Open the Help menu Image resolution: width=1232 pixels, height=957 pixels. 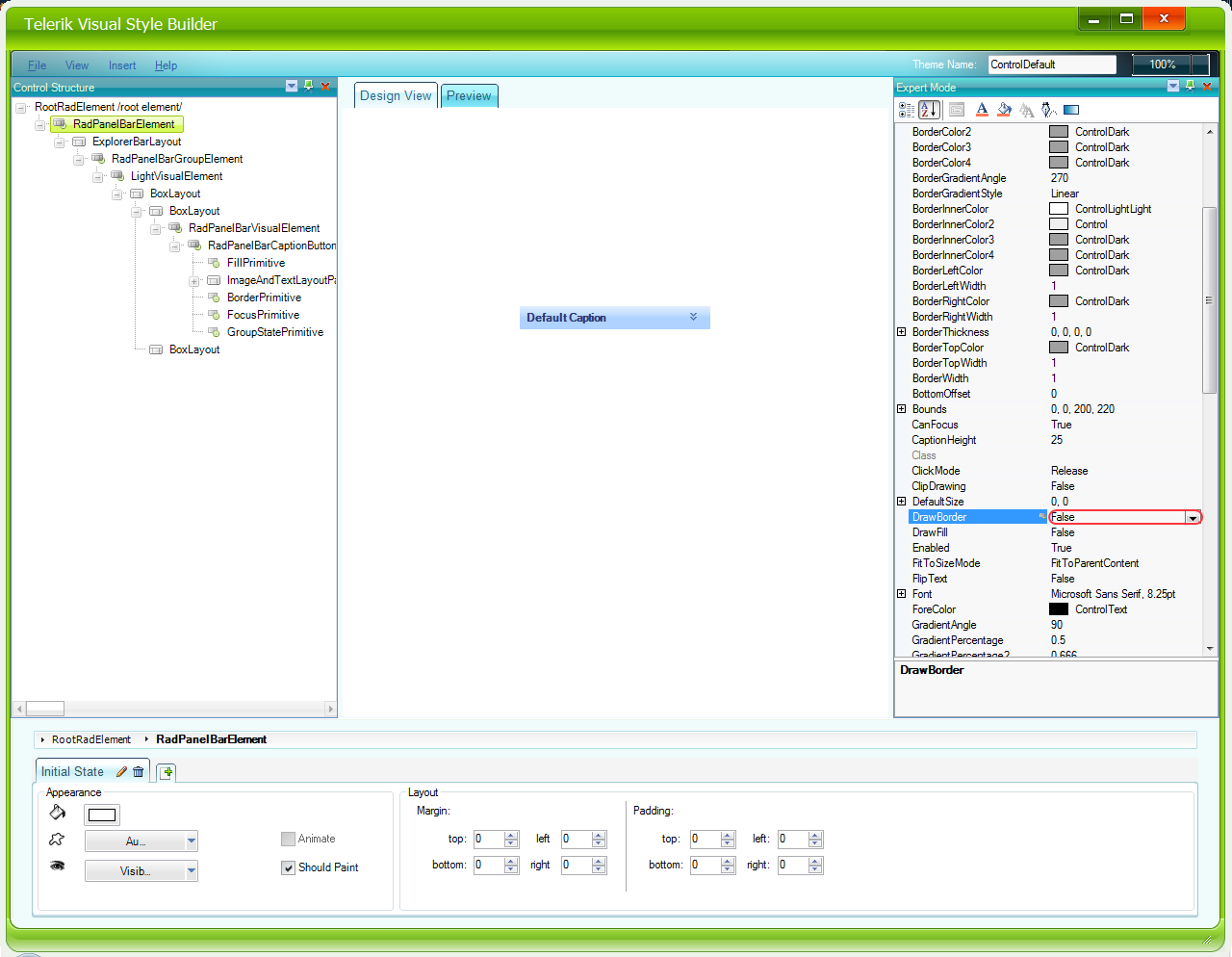point(167,65)
